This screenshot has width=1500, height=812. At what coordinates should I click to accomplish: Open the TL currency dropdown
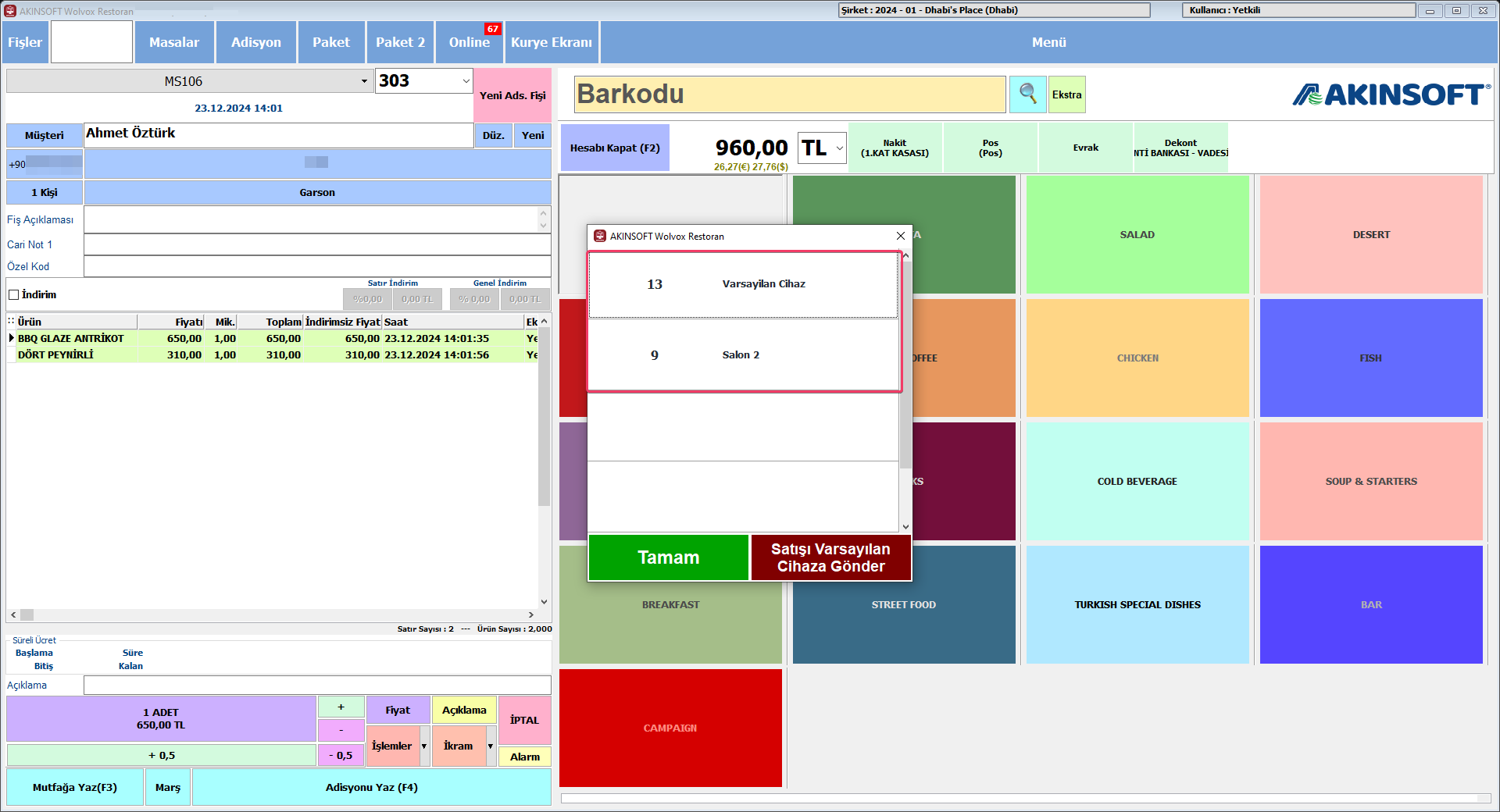coord(839,148)
